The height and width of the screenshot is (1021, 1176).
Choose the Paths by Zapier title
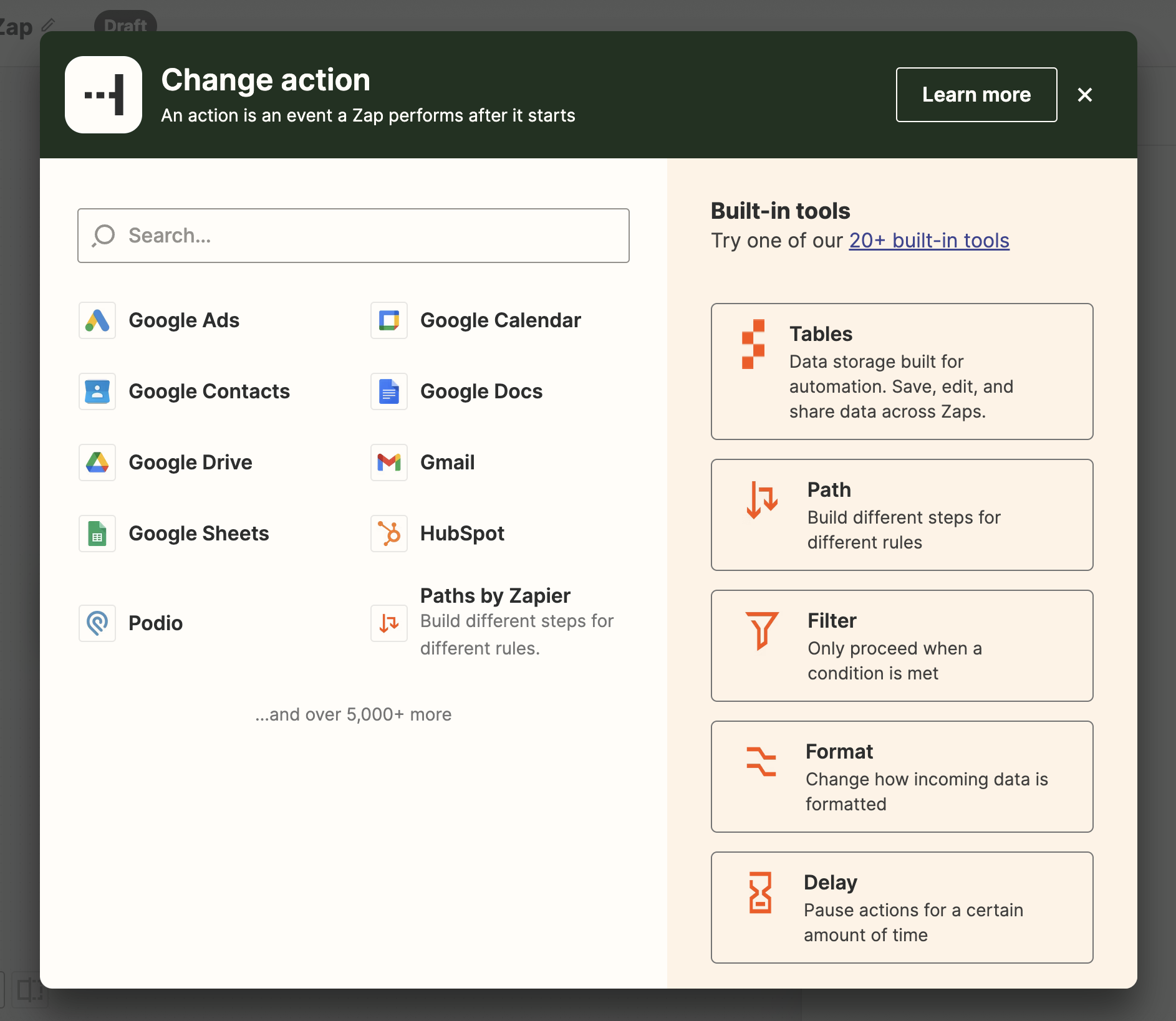coord(495,596)
